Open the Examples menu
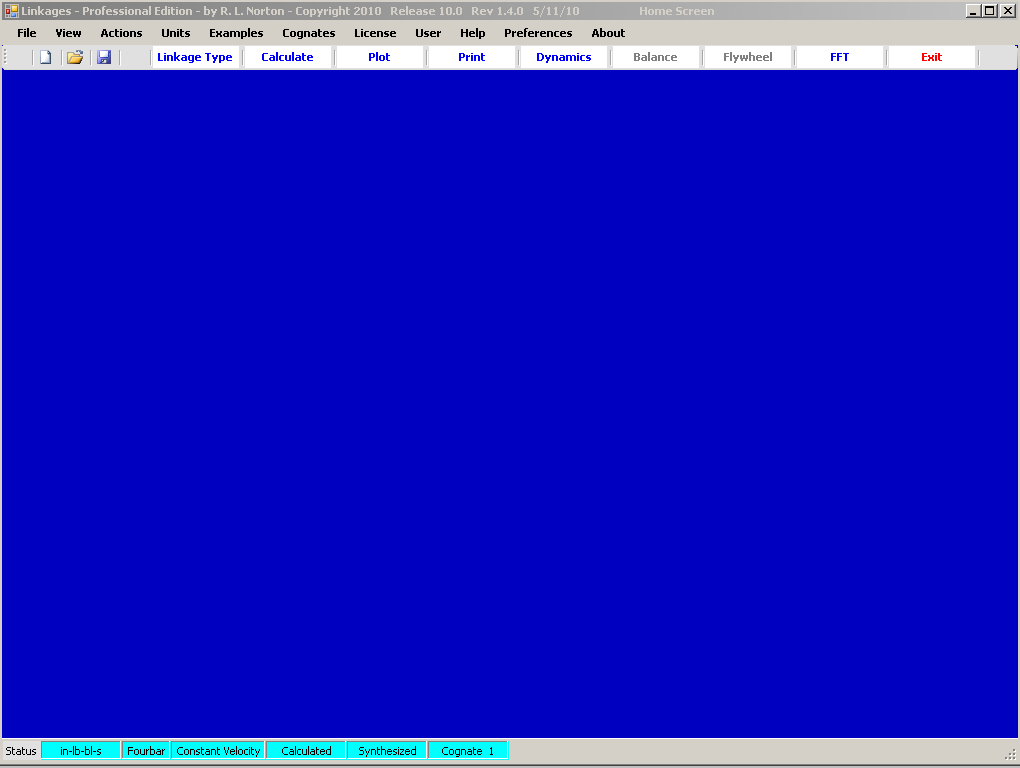Image resolution: width=1020 pixels, height=768 pixels. coord(236,33)
